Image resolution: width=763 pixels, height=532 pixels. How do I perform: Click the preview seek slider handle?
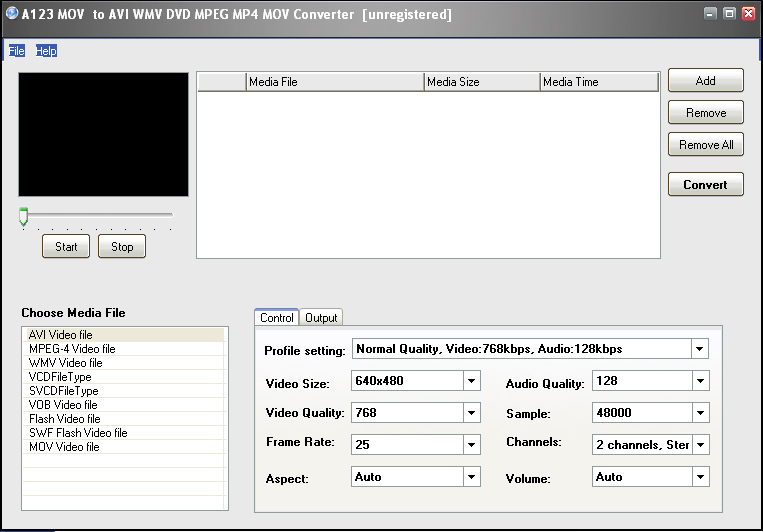23,216
